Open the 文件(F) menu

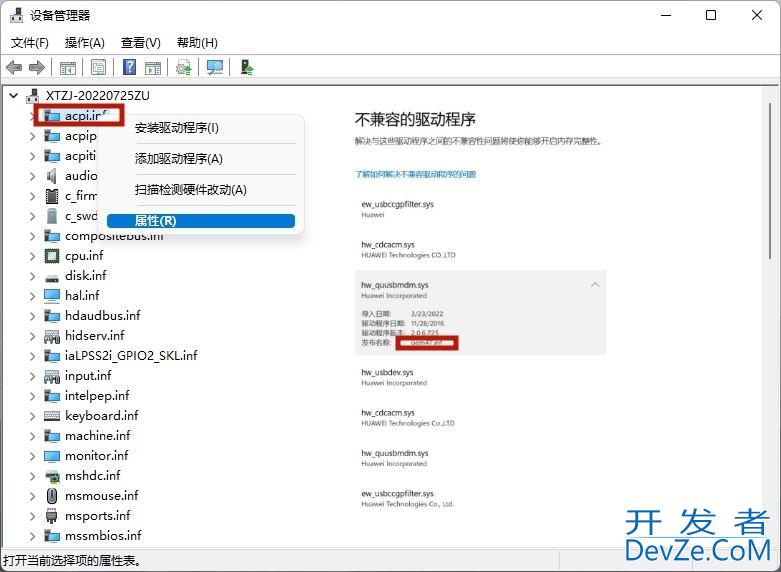(30, 43)
